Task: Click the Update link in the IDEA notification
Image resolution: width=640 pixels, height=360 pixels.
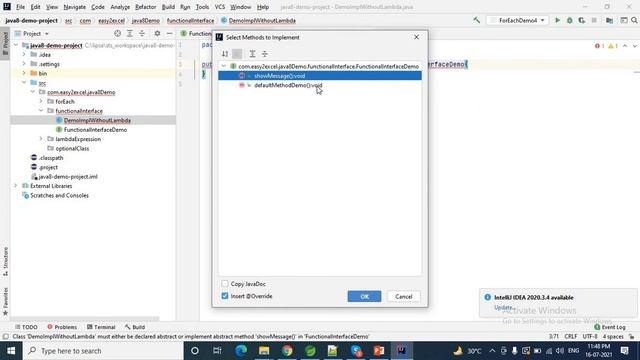Action: pyautogui.click(x=503, y=307)
